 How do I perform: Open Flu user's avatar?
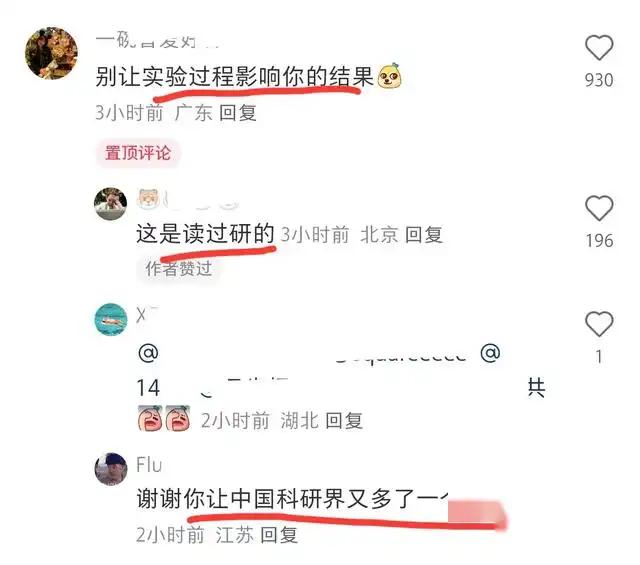point(111,469)
